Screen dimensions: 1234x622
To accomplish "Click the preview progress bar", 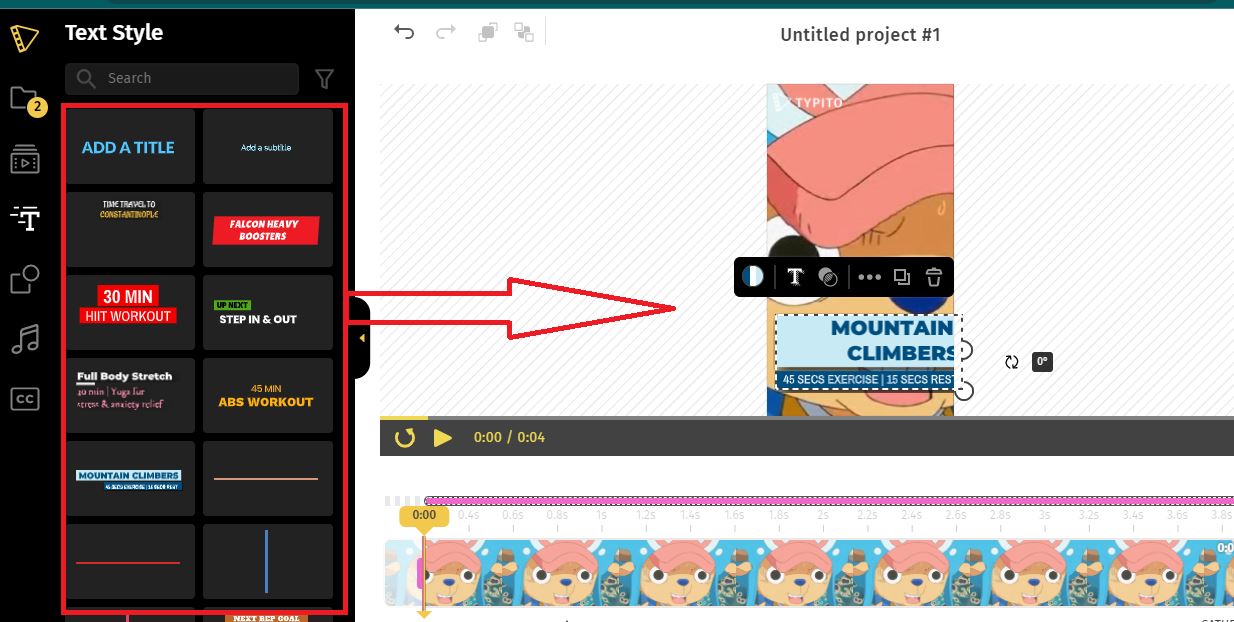I will (807, 417).
